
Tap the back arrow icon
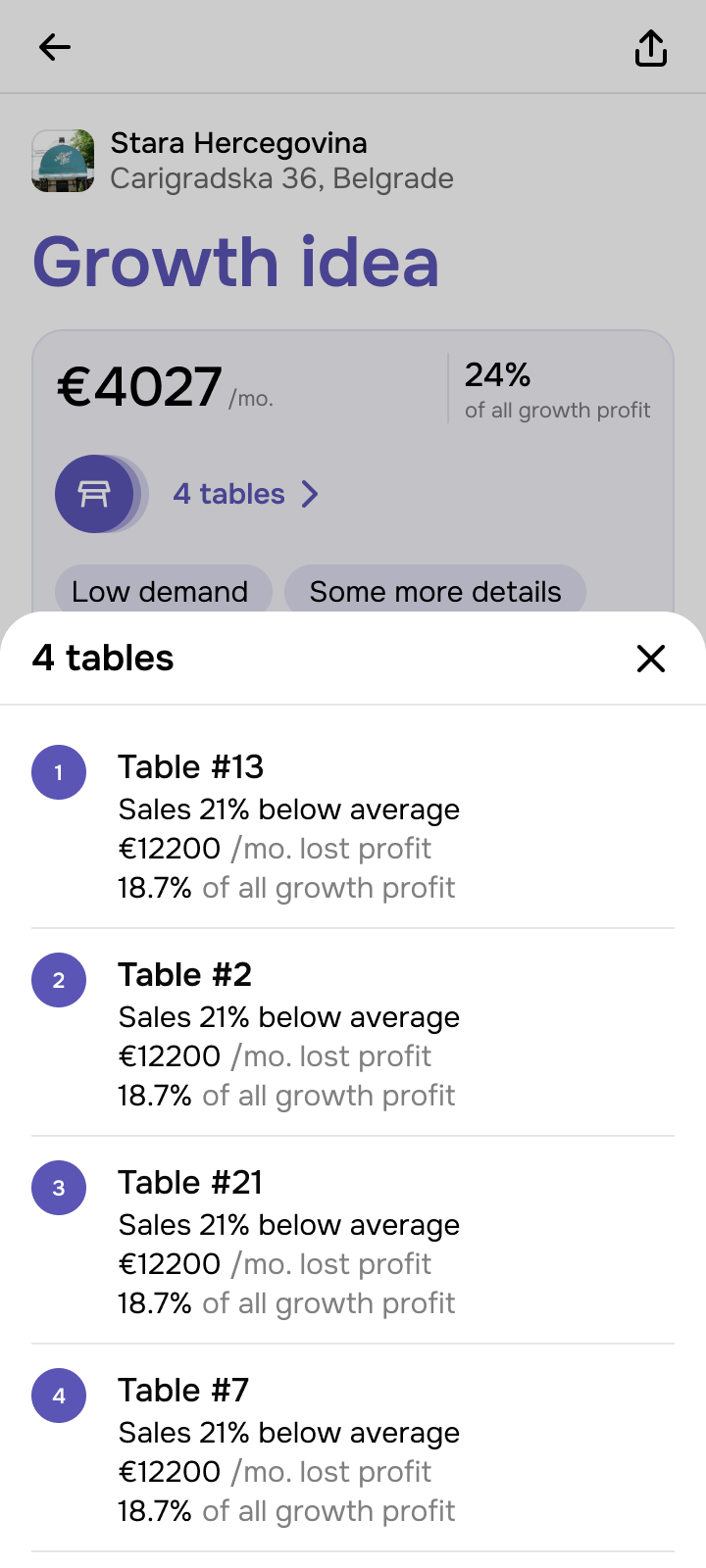(55, 47)
